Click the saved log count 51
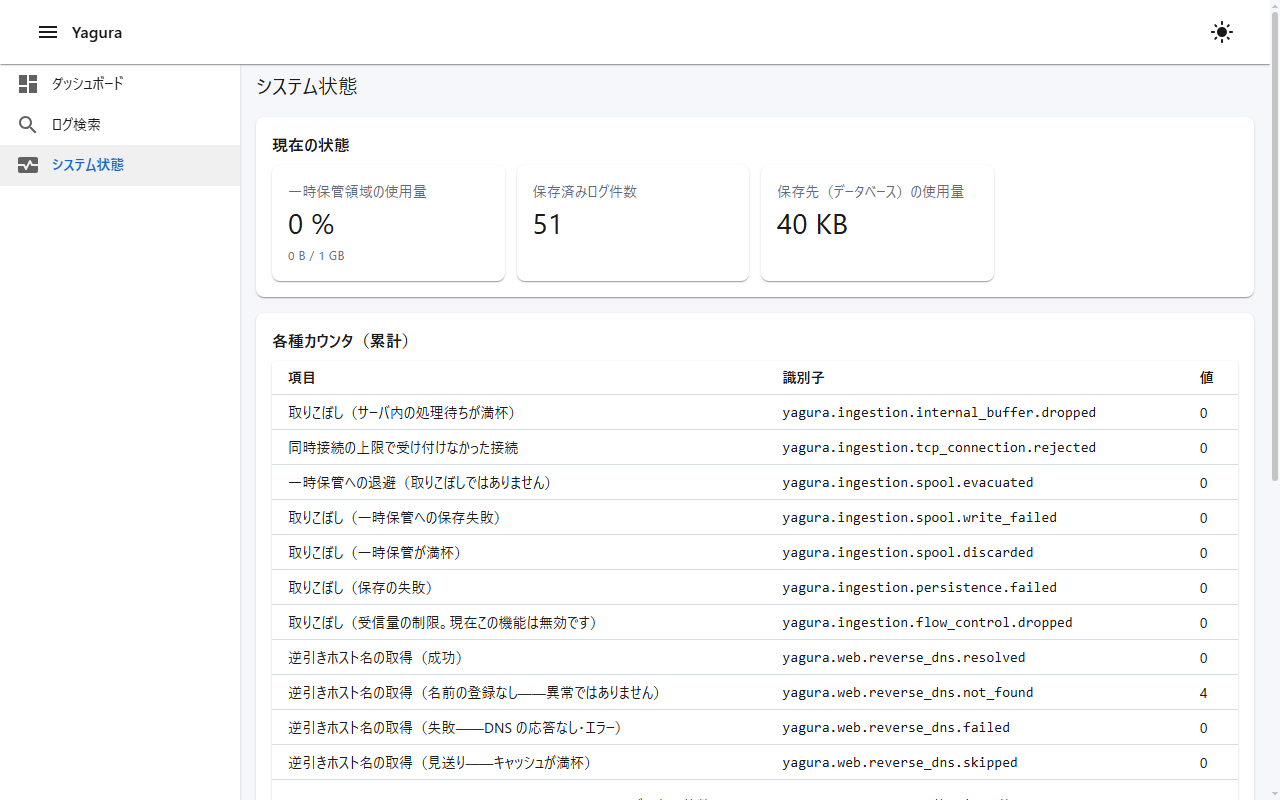The image size is (1280, 800). pos(548,225)
